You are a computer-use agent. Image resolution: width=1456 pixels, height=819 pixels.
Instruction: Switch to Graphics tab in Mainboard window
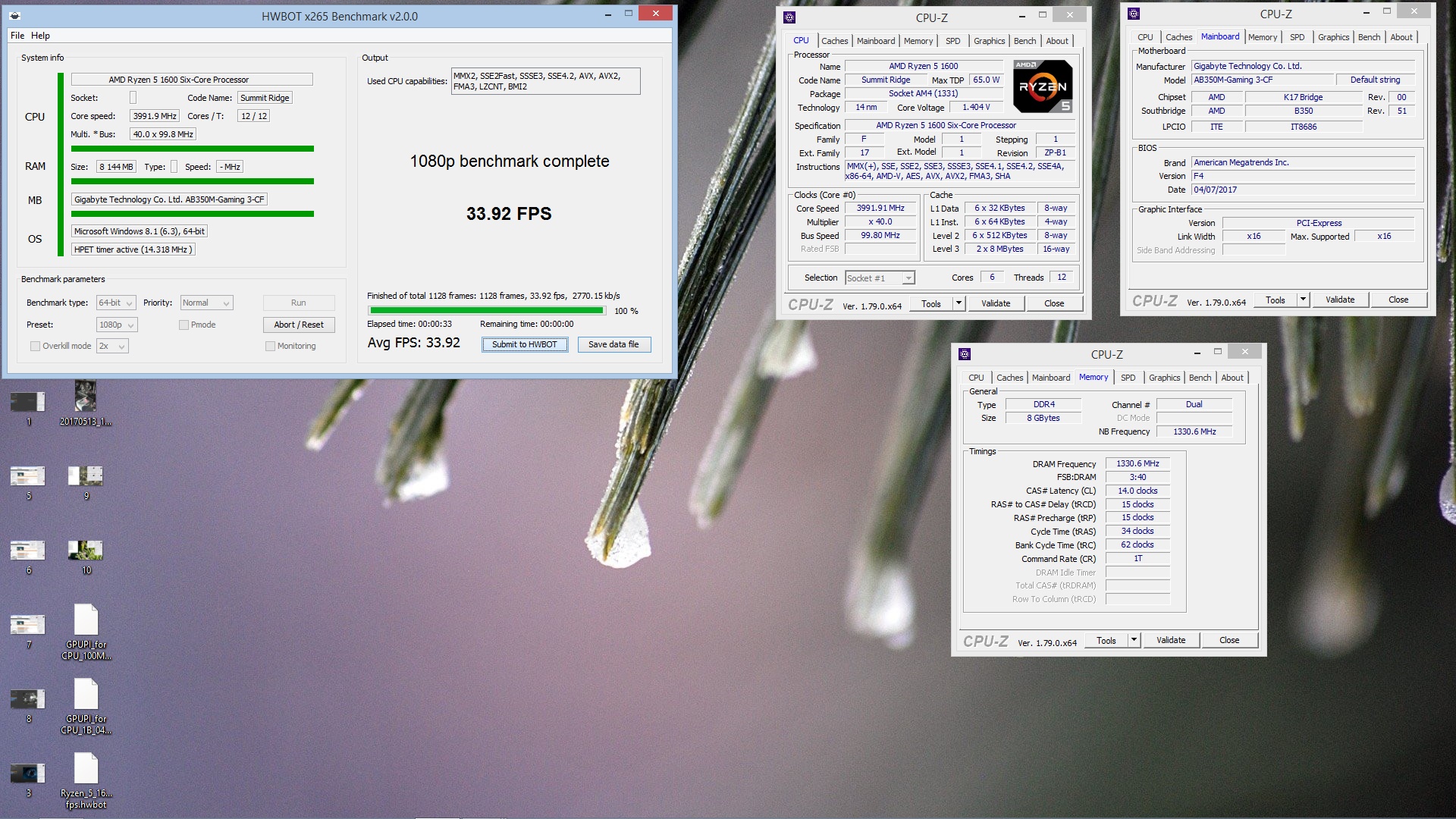1333,37
